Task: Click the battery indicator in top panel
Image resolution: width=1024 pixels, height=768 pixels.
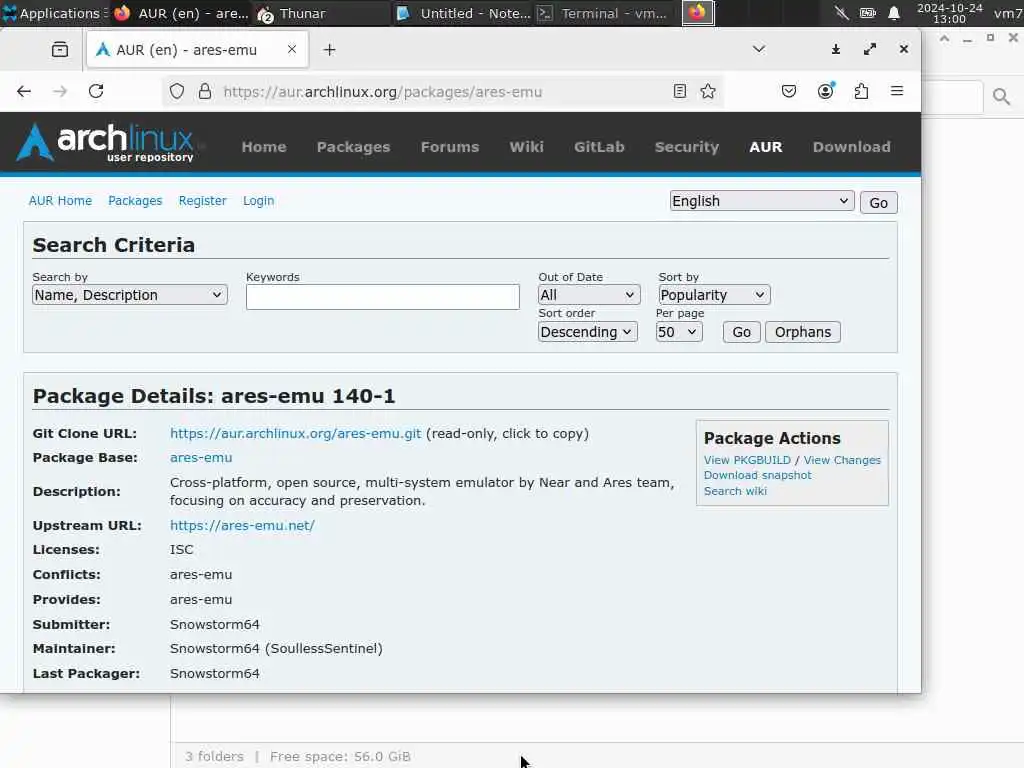Action: pos(867,13)
